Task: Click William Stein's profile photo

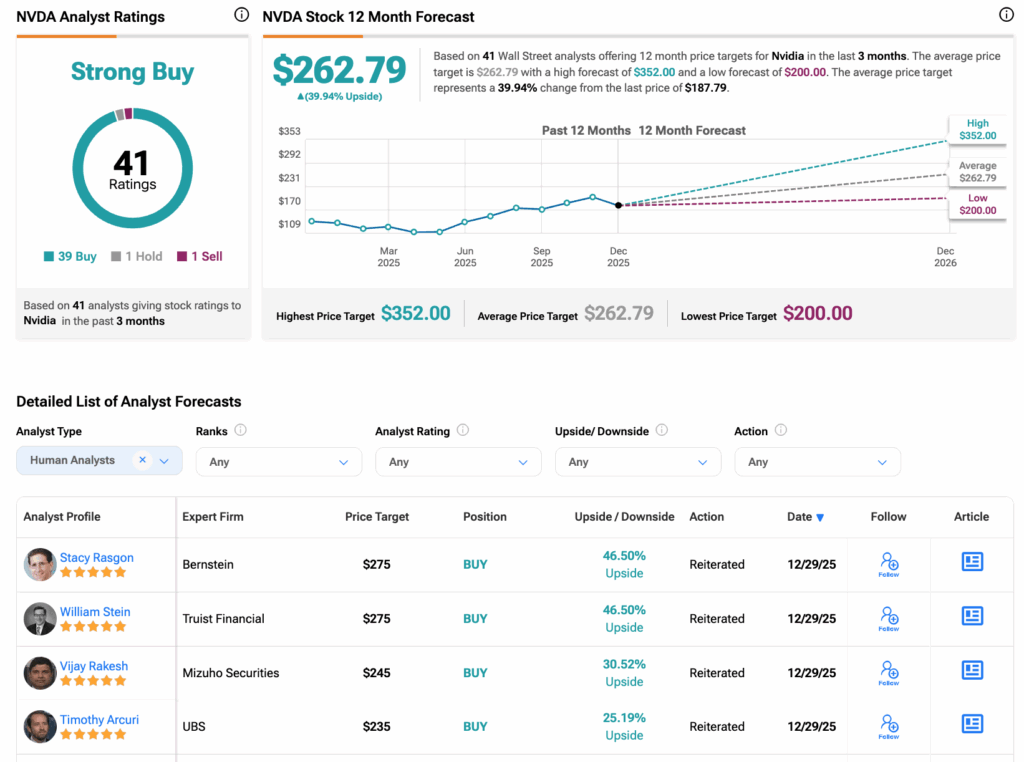Action: (40, 619)
